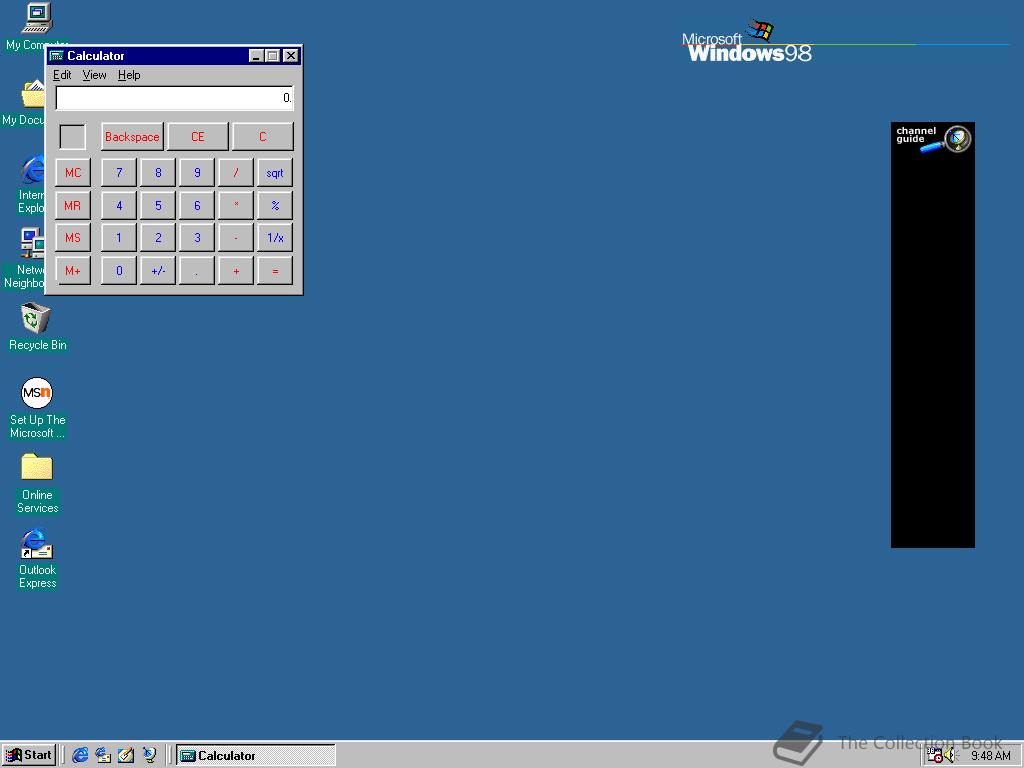Click the divide (/) button
1024x768 pixels.
[236, 173]
